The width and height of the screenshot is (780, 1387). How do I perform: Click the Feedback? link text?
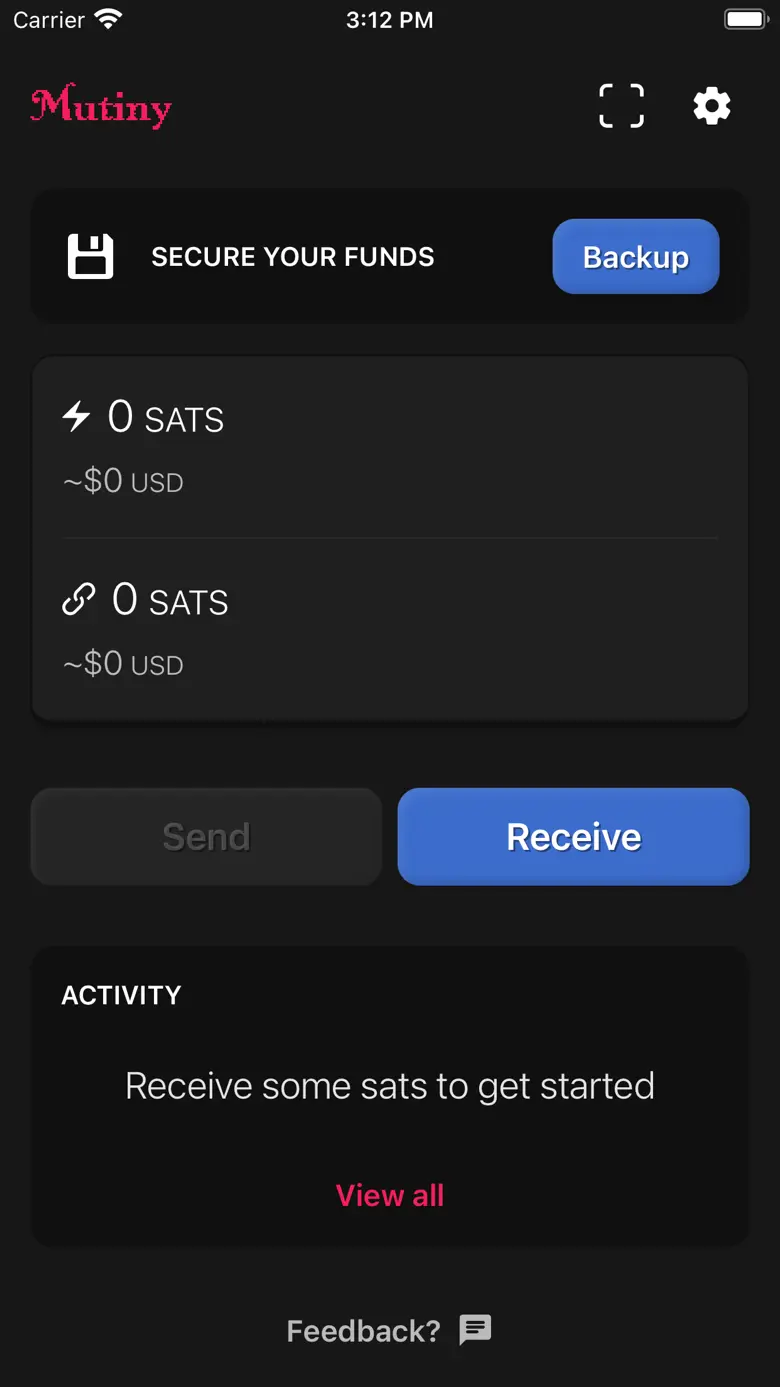coord(363,1331)
